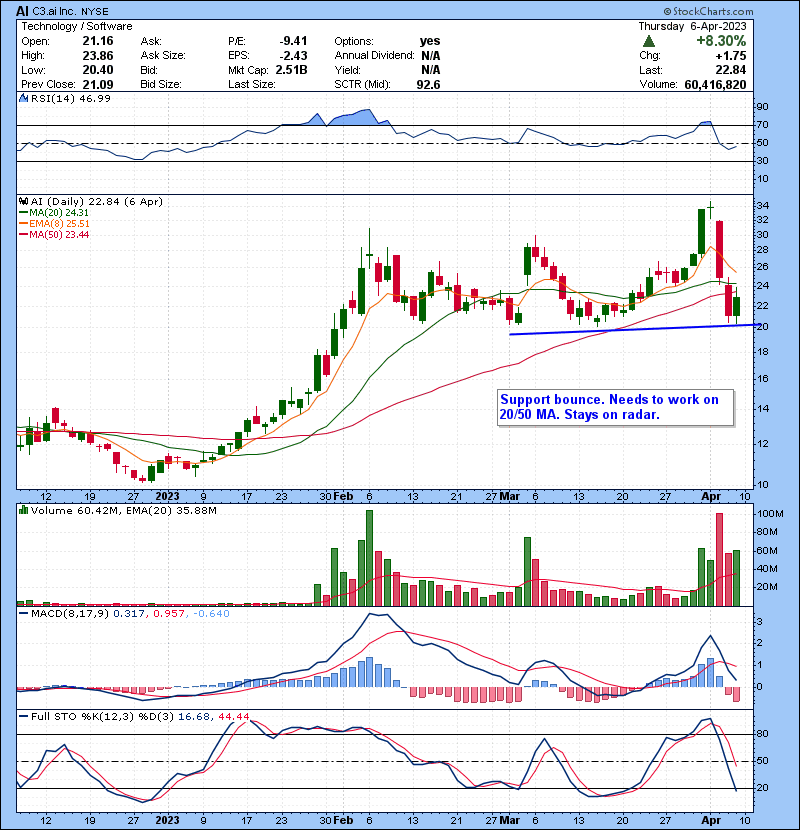Click the Last Size label
This screenshot has height=830, width=800.
coord(251,84)
